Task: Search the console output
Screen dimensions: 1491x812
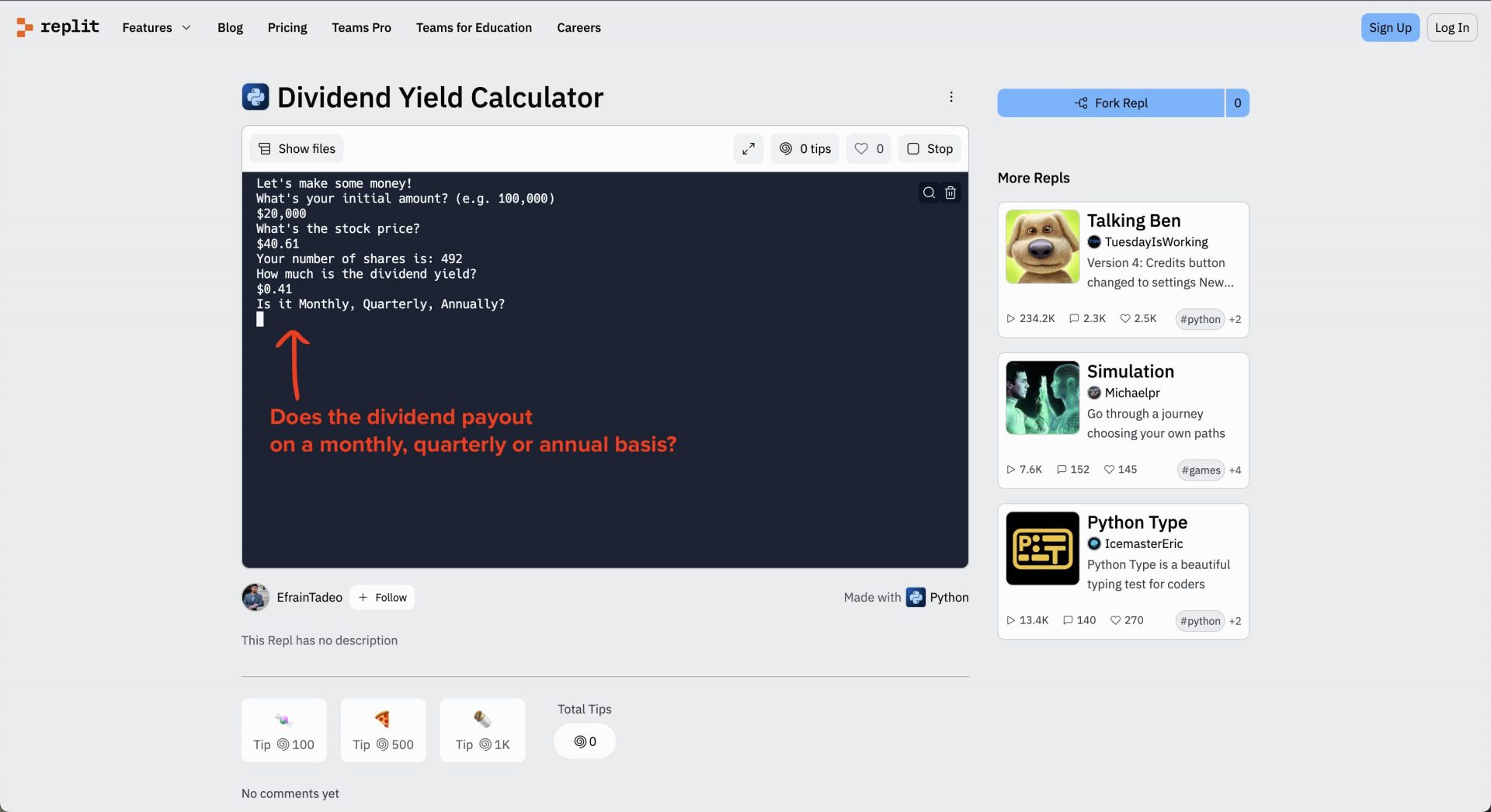Action: click(x=929, y=193)
